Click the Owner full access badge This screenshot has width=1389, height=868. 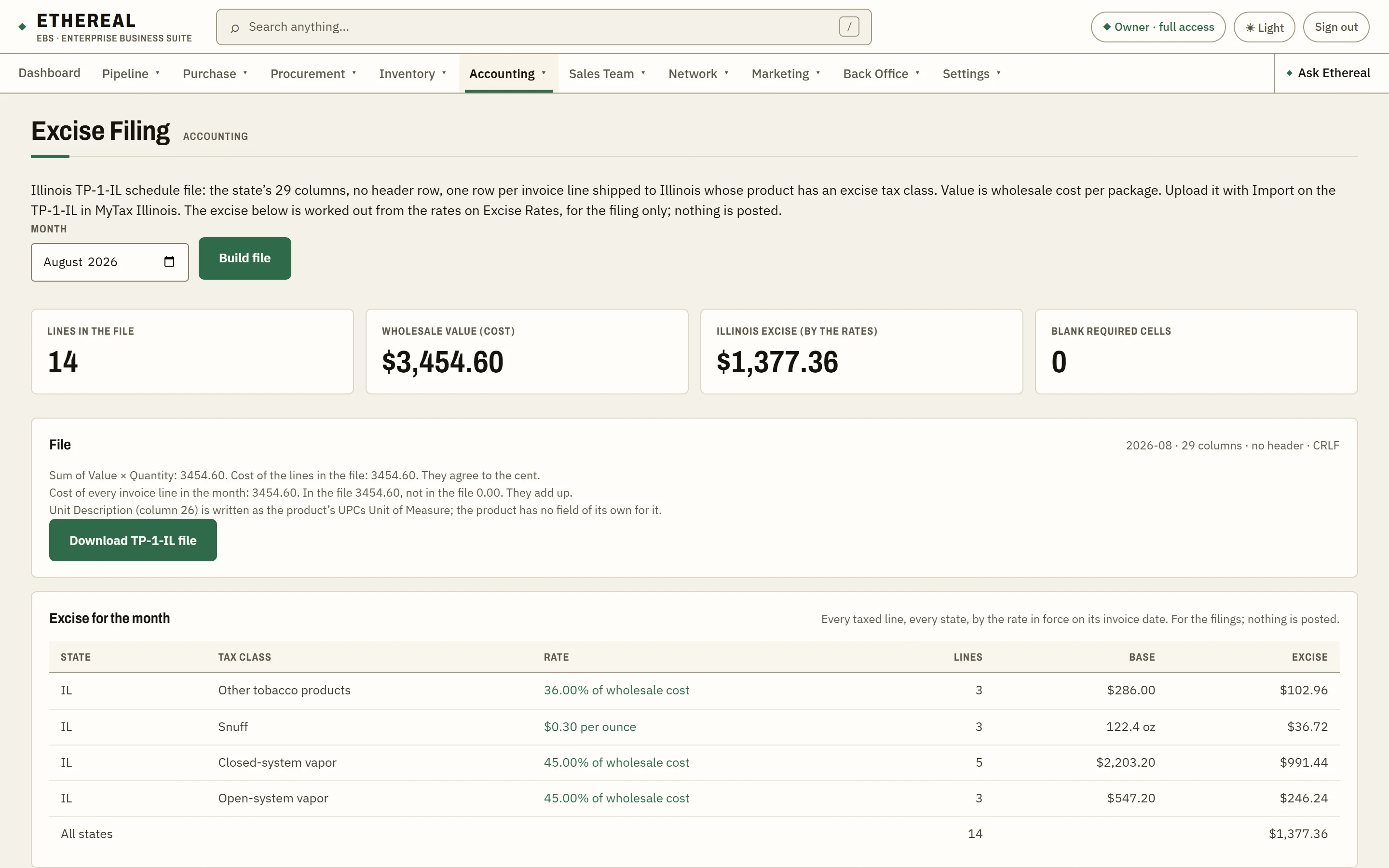(1157, 27)
